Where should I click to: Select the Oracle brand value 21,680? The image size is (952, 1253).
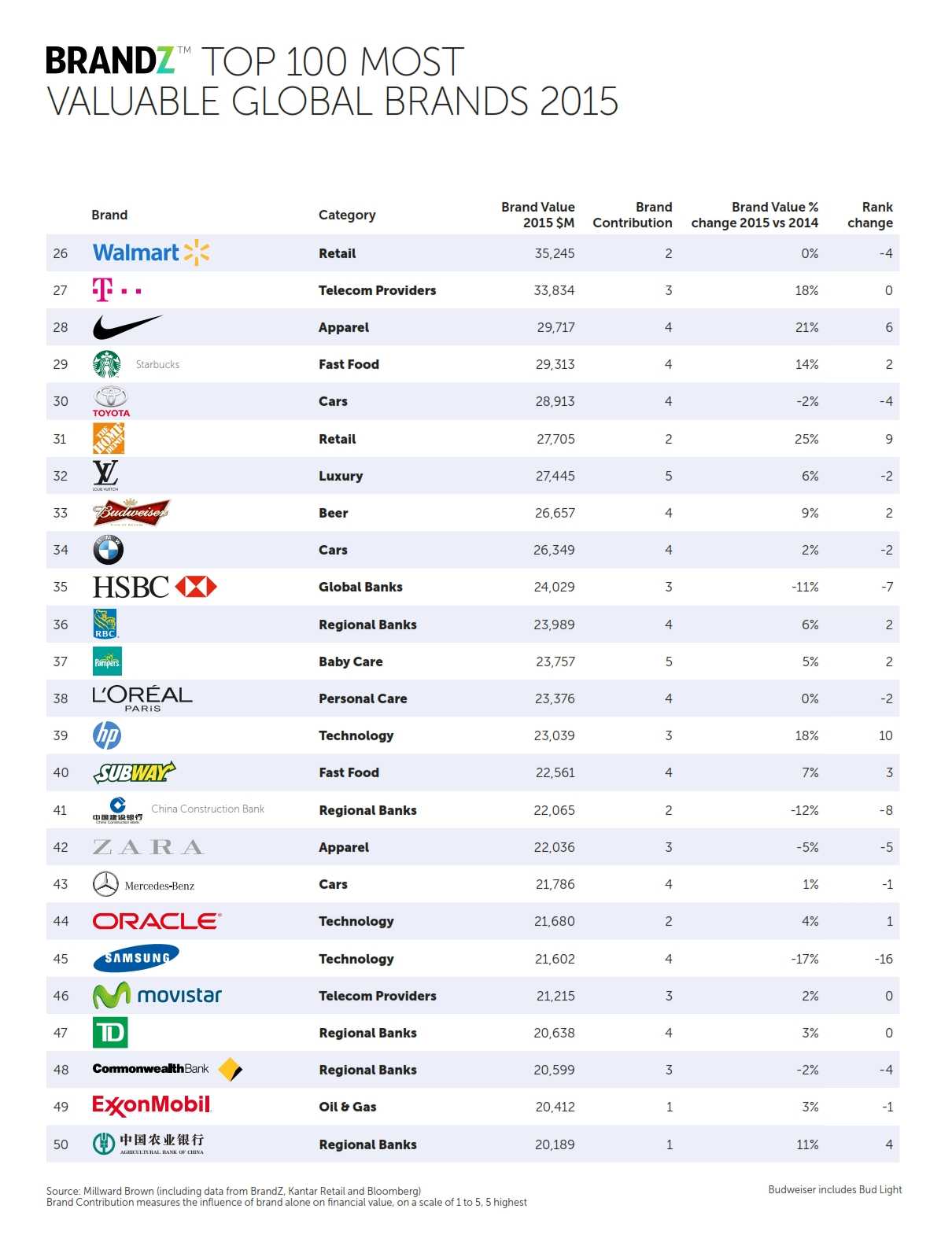point(554,921)
